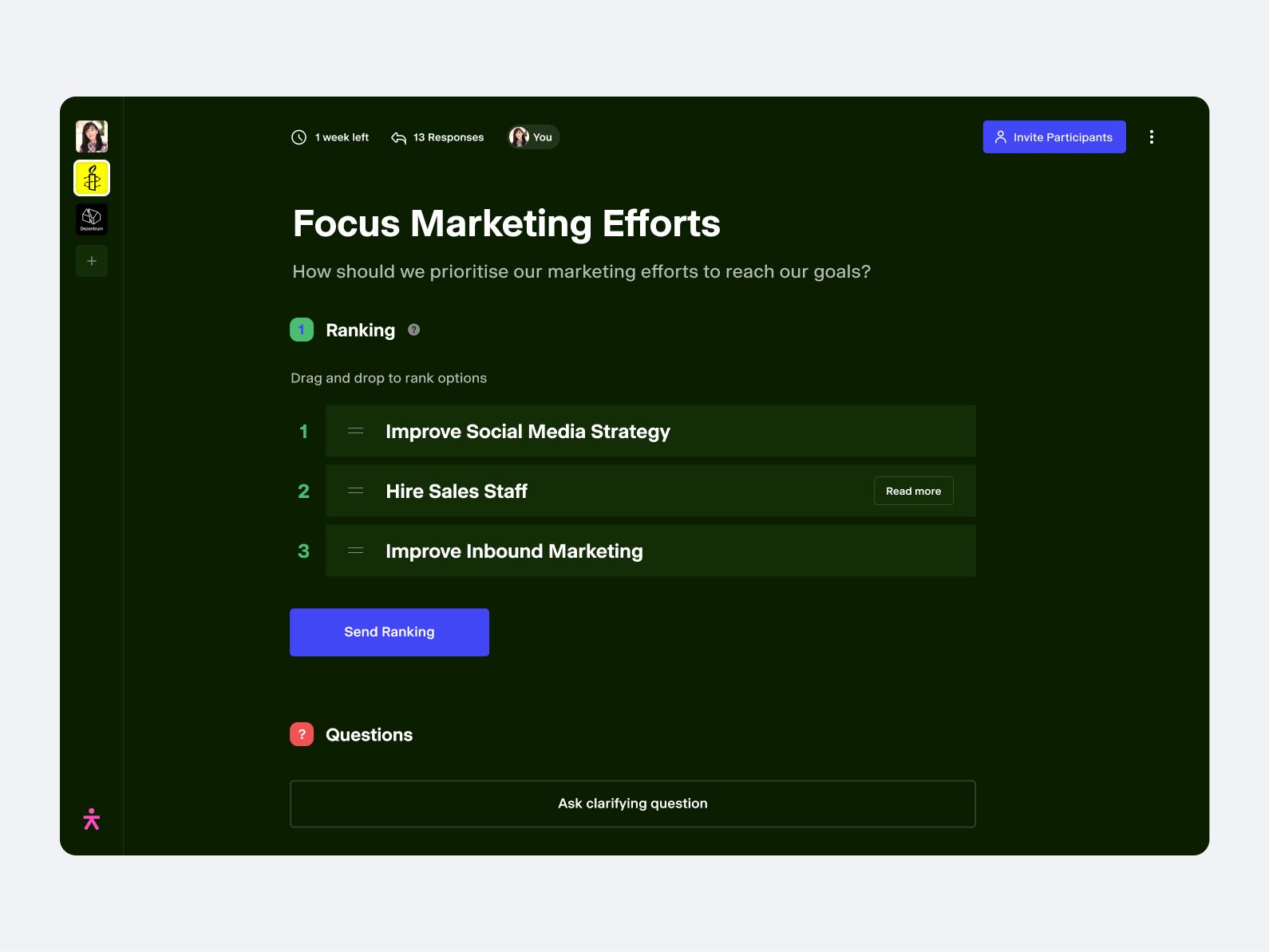Click rank number 1
Viewport: 1269px width, 952px height.
pyautogui.click(x=303, y=432)
